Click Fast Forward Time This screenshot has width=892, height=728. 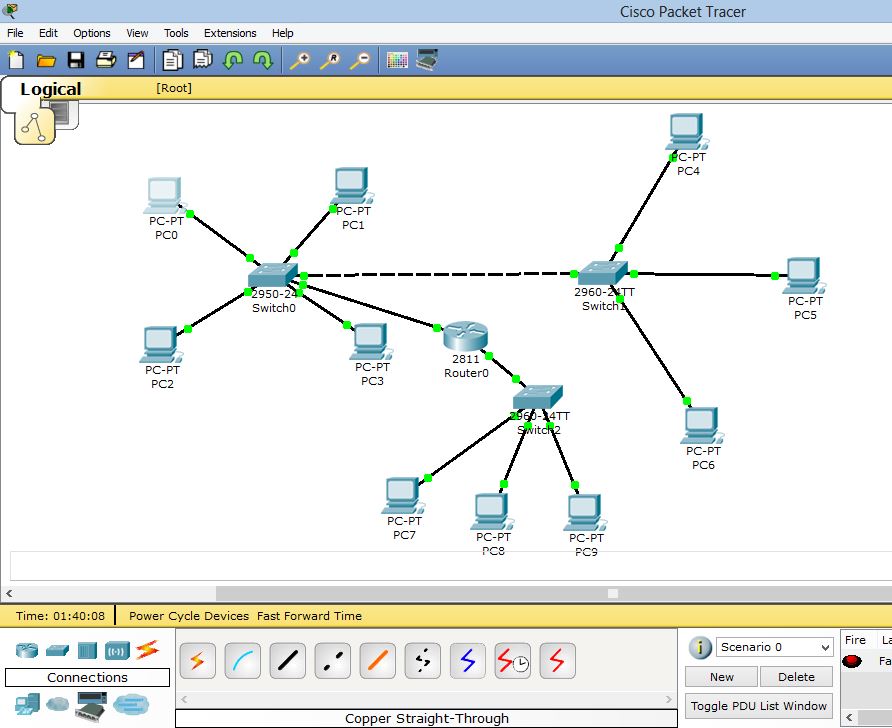(x=309, y=616)
